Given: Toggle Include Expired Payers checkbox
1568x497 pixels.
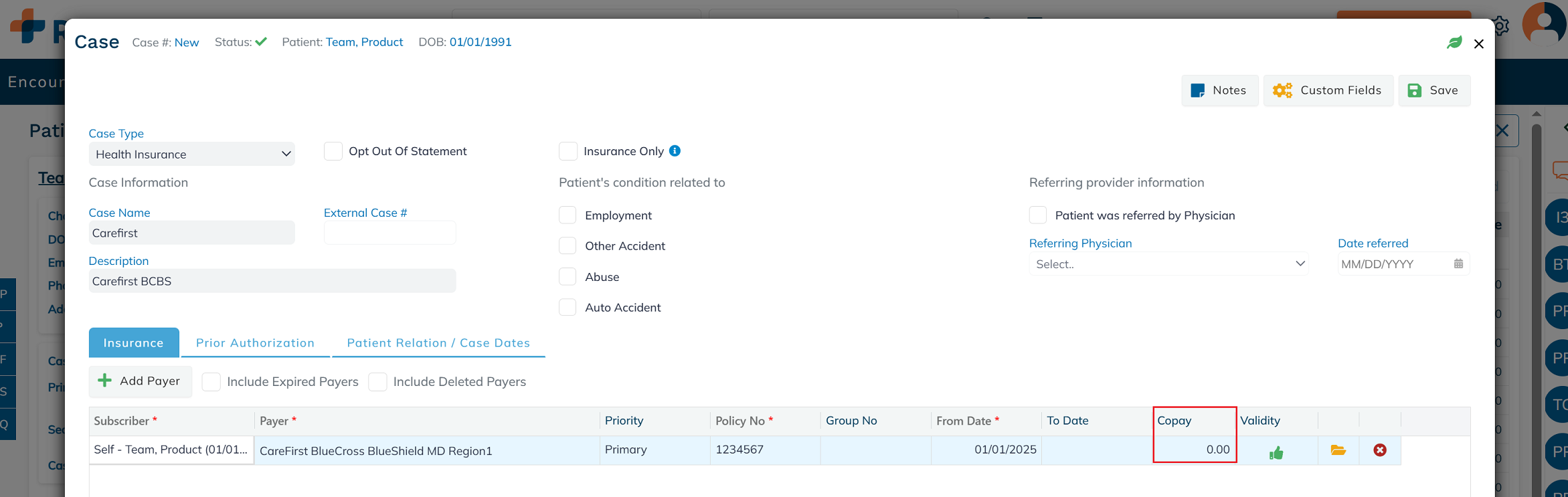Looking at the screenshot, I should pos(211,382).
